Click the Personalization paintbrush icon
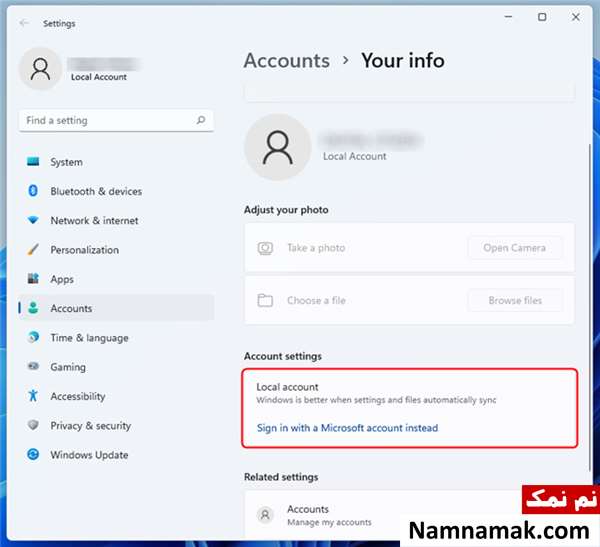600x547 pixels. click(x=33, y=250)
